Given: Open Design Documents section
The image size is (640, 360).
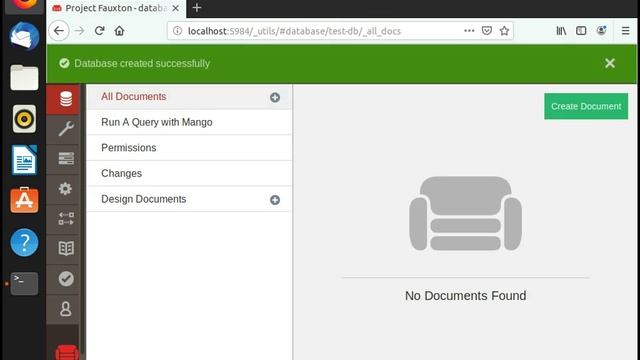Looking at the screenshot, I should pos(144,199).
